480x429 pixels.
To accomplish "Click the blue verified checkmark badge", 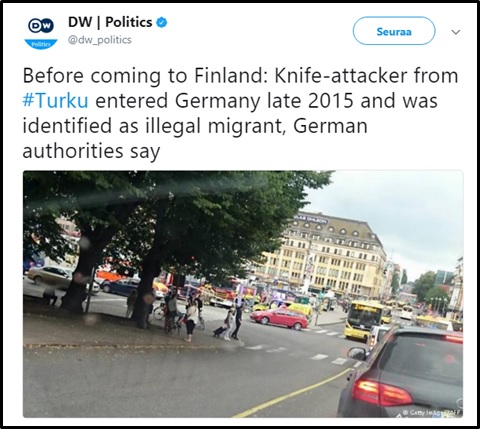I will coord(162,23).
